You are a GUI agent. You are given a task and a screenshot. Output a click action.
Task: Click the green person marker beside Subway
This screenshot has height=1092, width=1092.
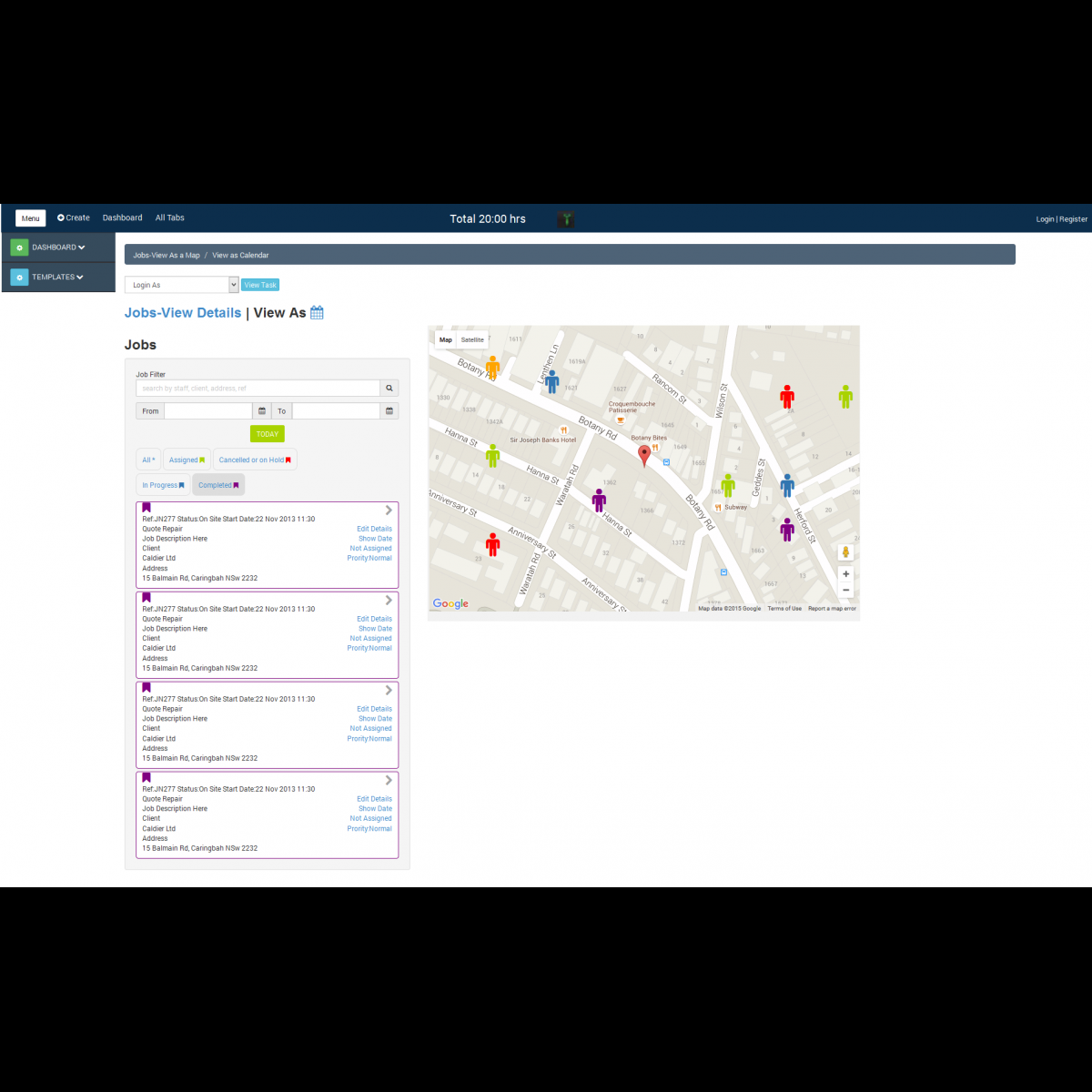click(728, 485)
